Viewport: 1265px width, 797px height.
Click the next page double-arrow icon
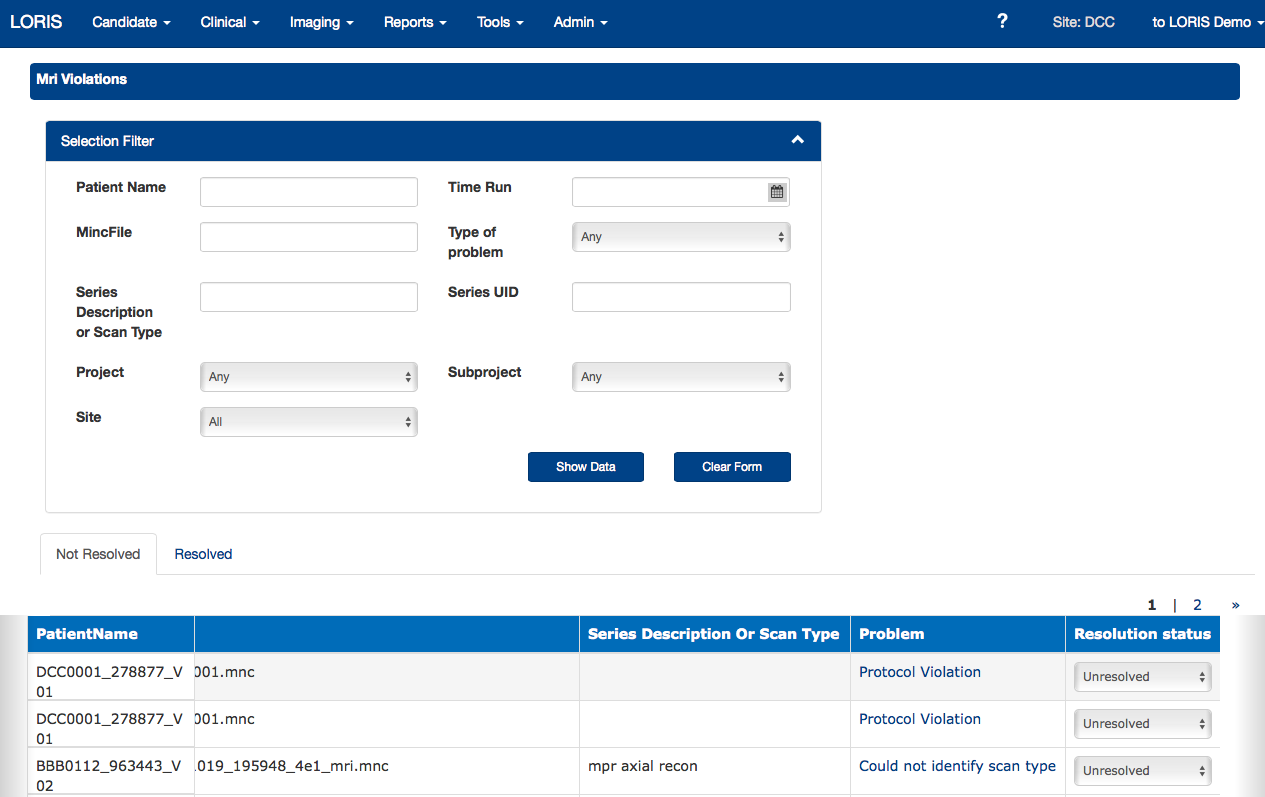coord(1236,605)
